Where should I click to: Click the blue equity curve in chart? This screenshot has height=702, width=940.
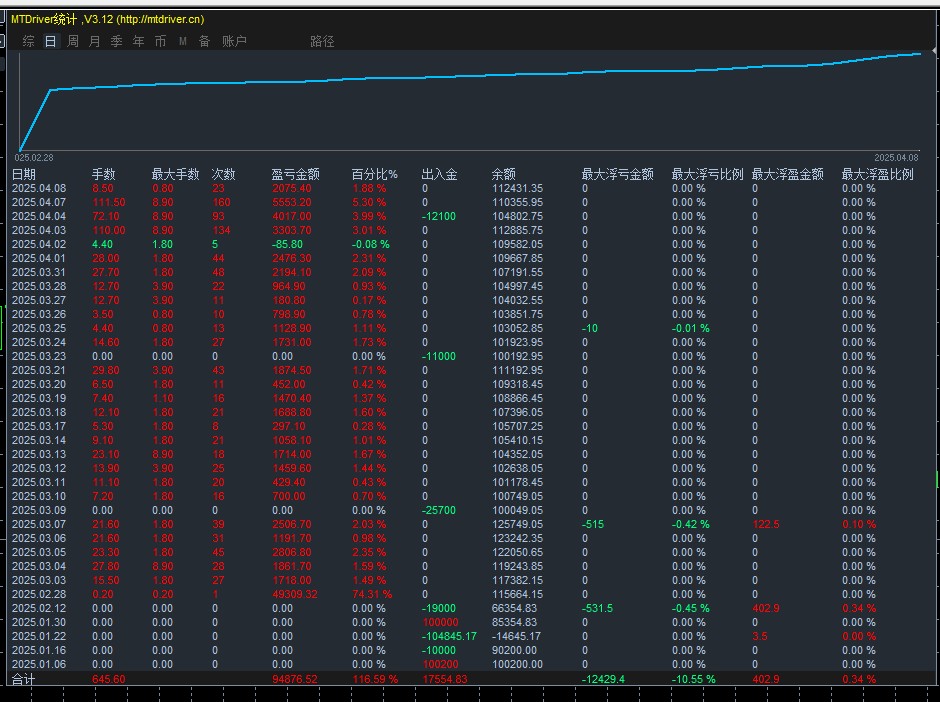click(x=468, y=76)
